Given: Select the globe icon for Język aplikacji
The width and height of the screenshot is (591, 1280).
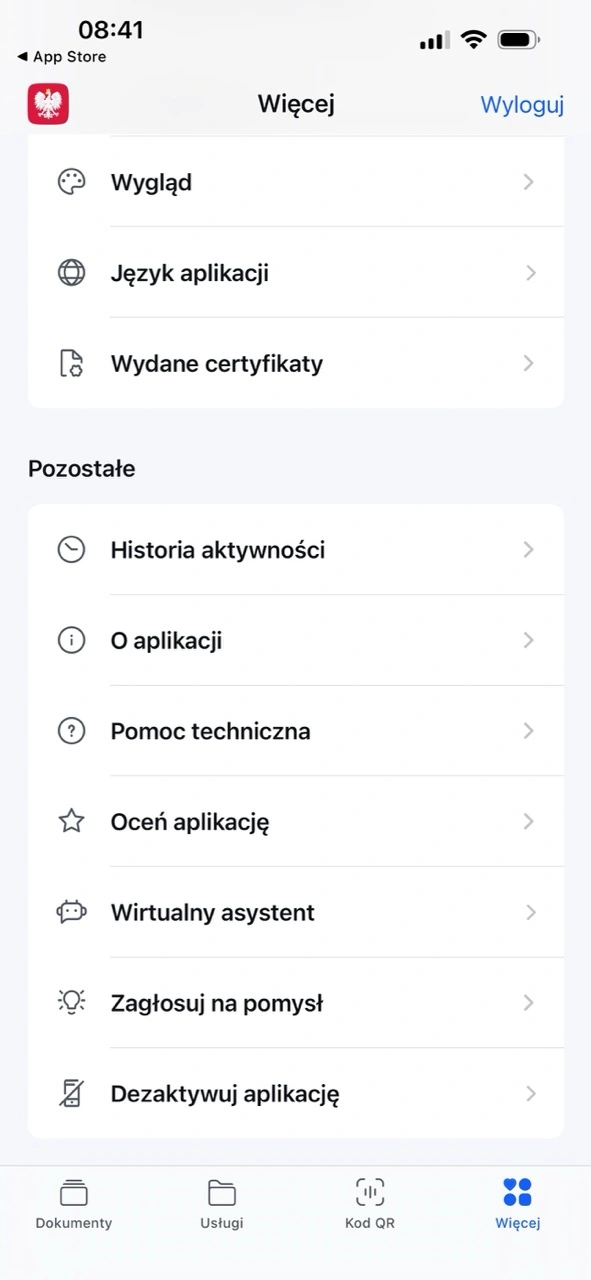Looking at the screenshot, I should [71, 272].
